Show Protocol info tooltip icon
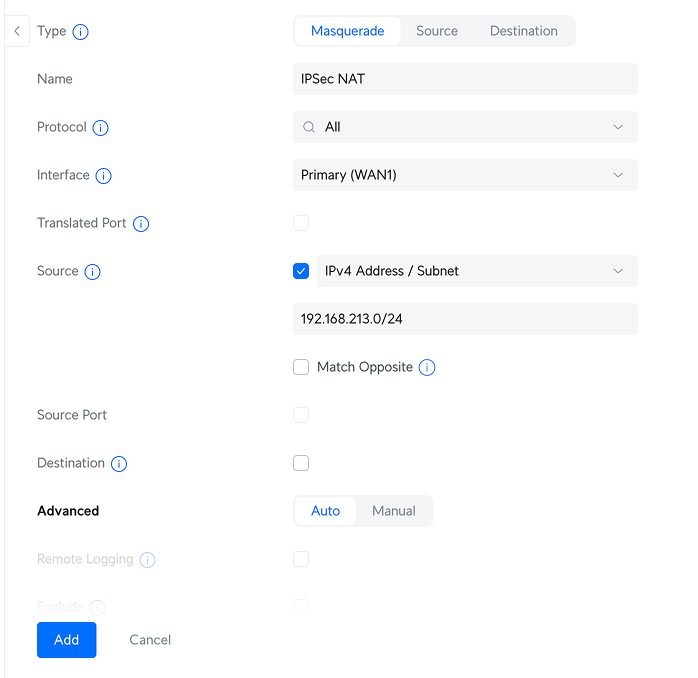698x678 pixels. point(101,128)
